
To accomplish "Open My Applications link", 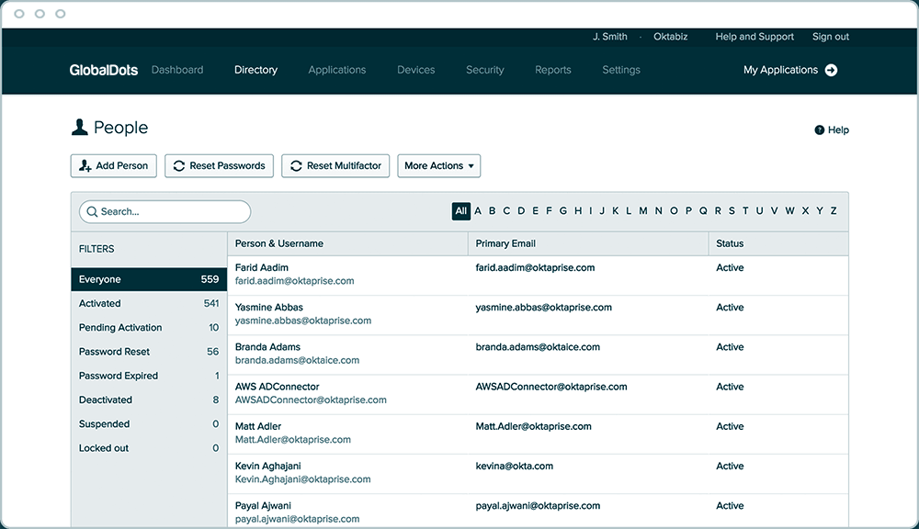I will [781, 70].
